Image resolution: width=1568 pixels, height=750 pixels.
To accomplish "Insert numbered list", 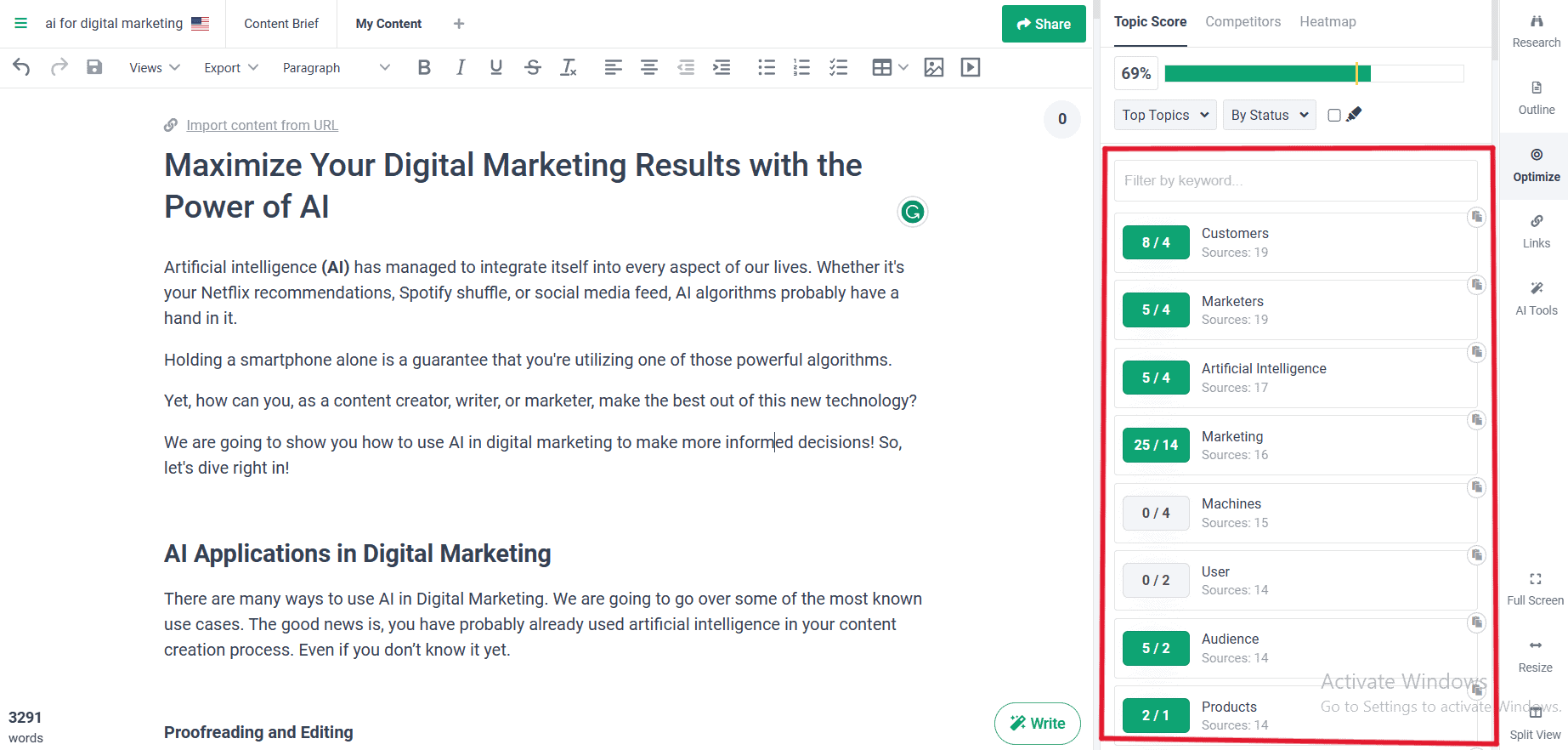I will coord(801,67).
